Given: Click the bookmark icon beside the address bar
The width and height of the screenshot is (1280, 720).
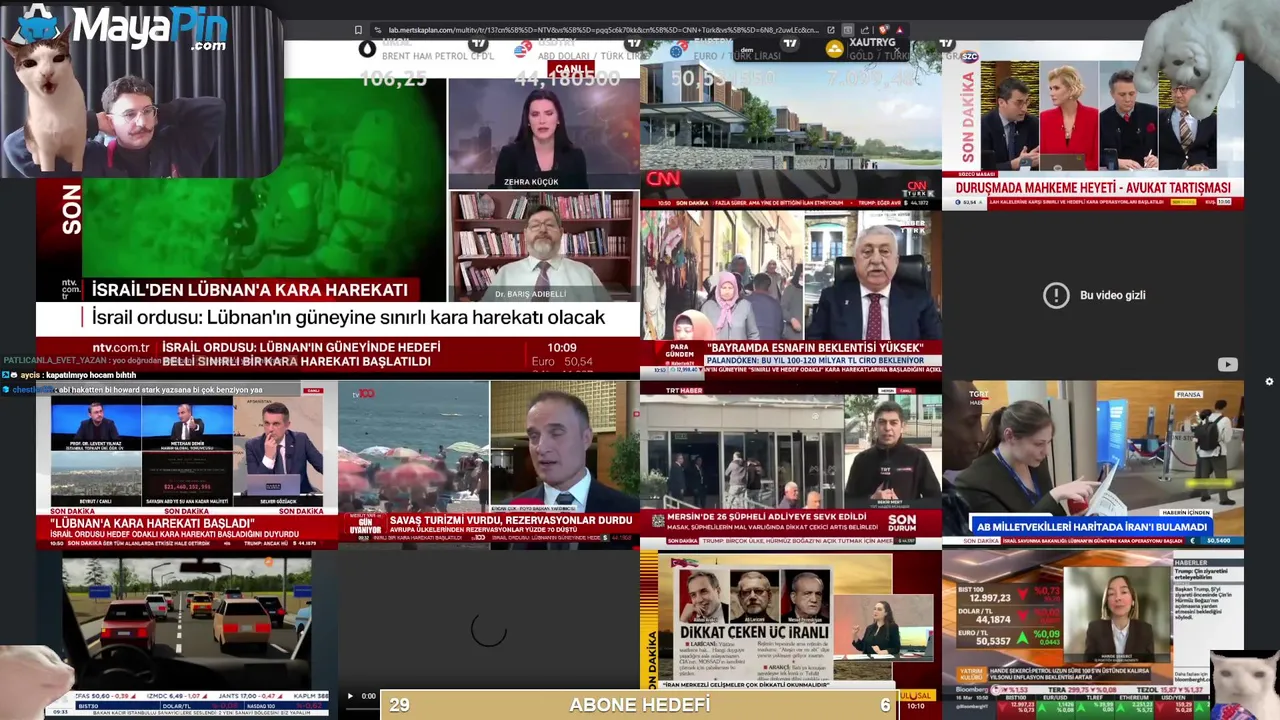Looking at the screenshot, I should point(359,30).
